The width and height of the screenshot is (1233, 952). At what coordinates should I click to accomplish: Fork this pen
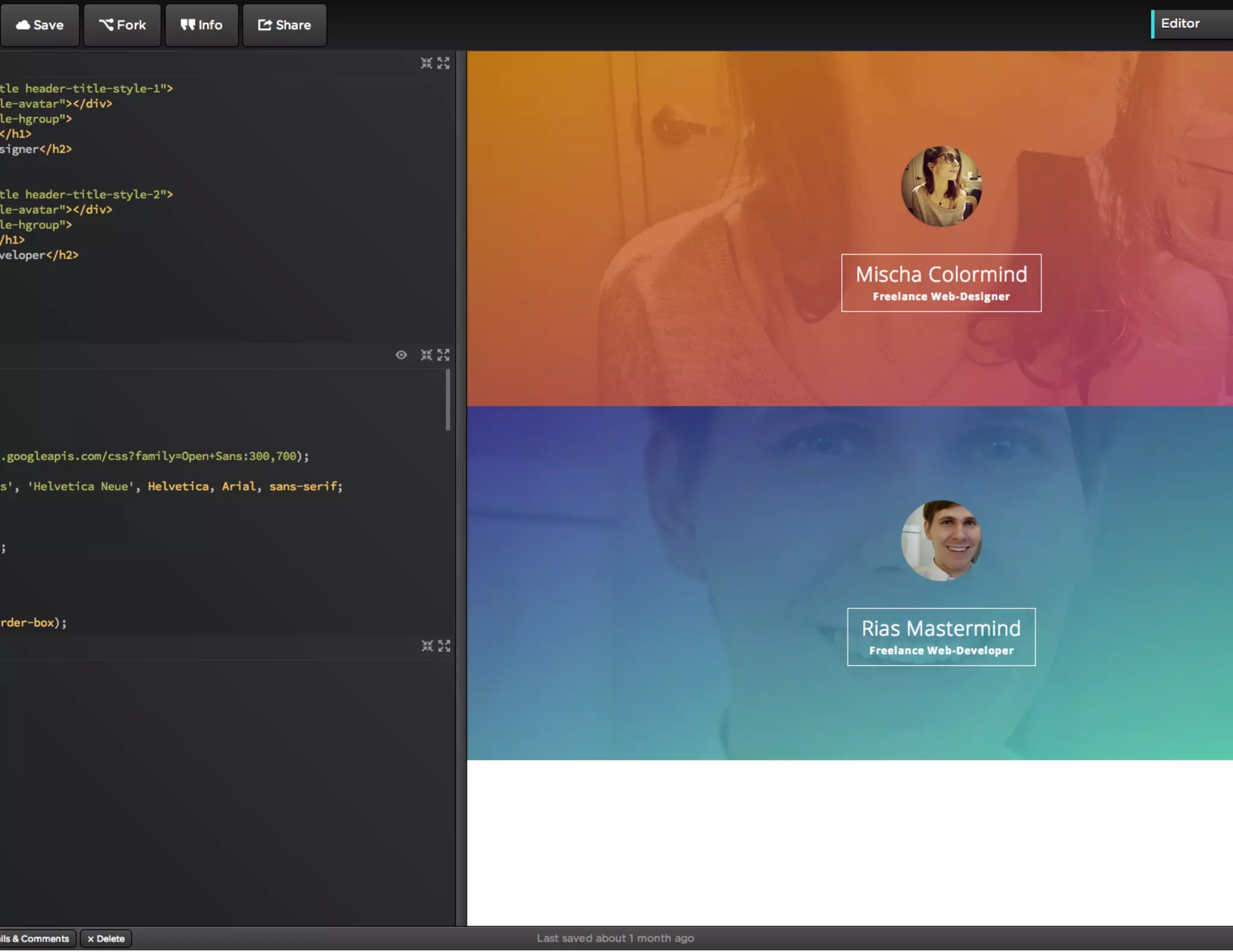click(122, 25)
